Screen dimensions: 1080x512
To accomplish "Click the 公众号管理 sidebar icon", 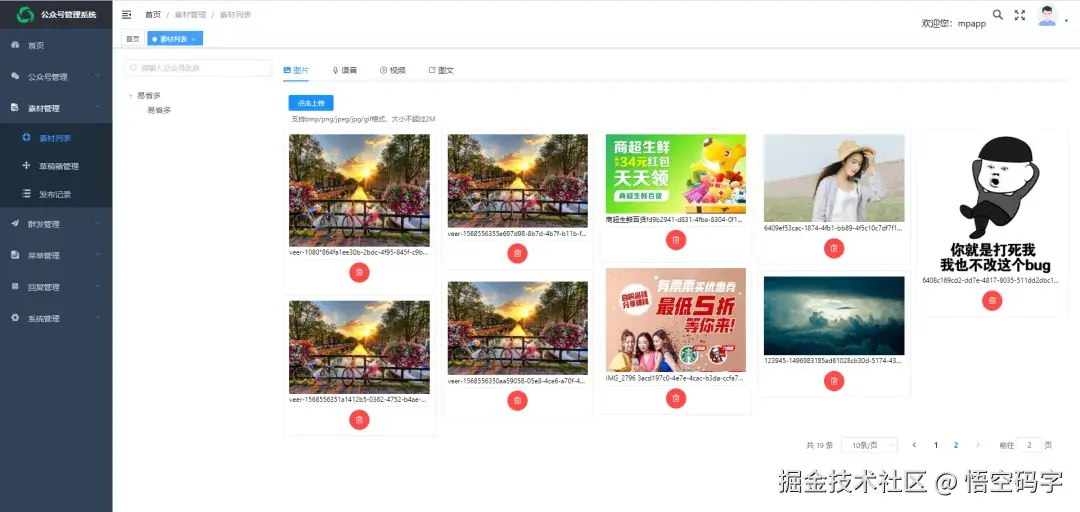I will click(x=15, y=76).
